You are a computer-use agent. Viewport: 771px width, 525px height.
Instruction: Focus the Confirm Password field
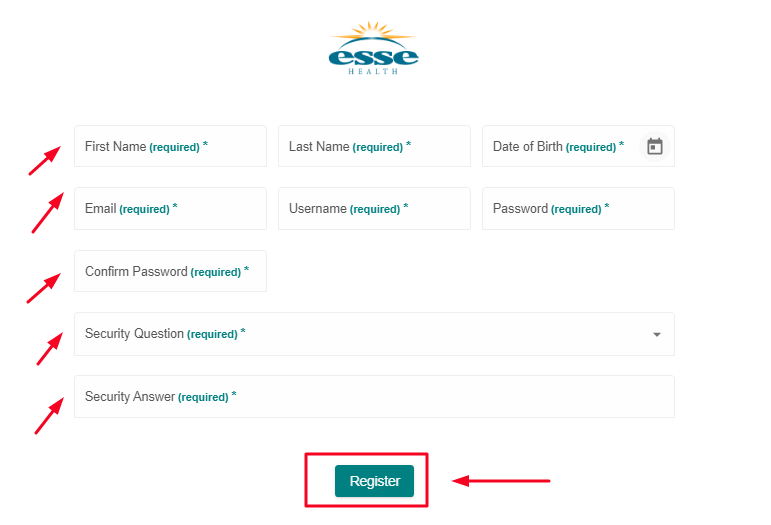170,271
